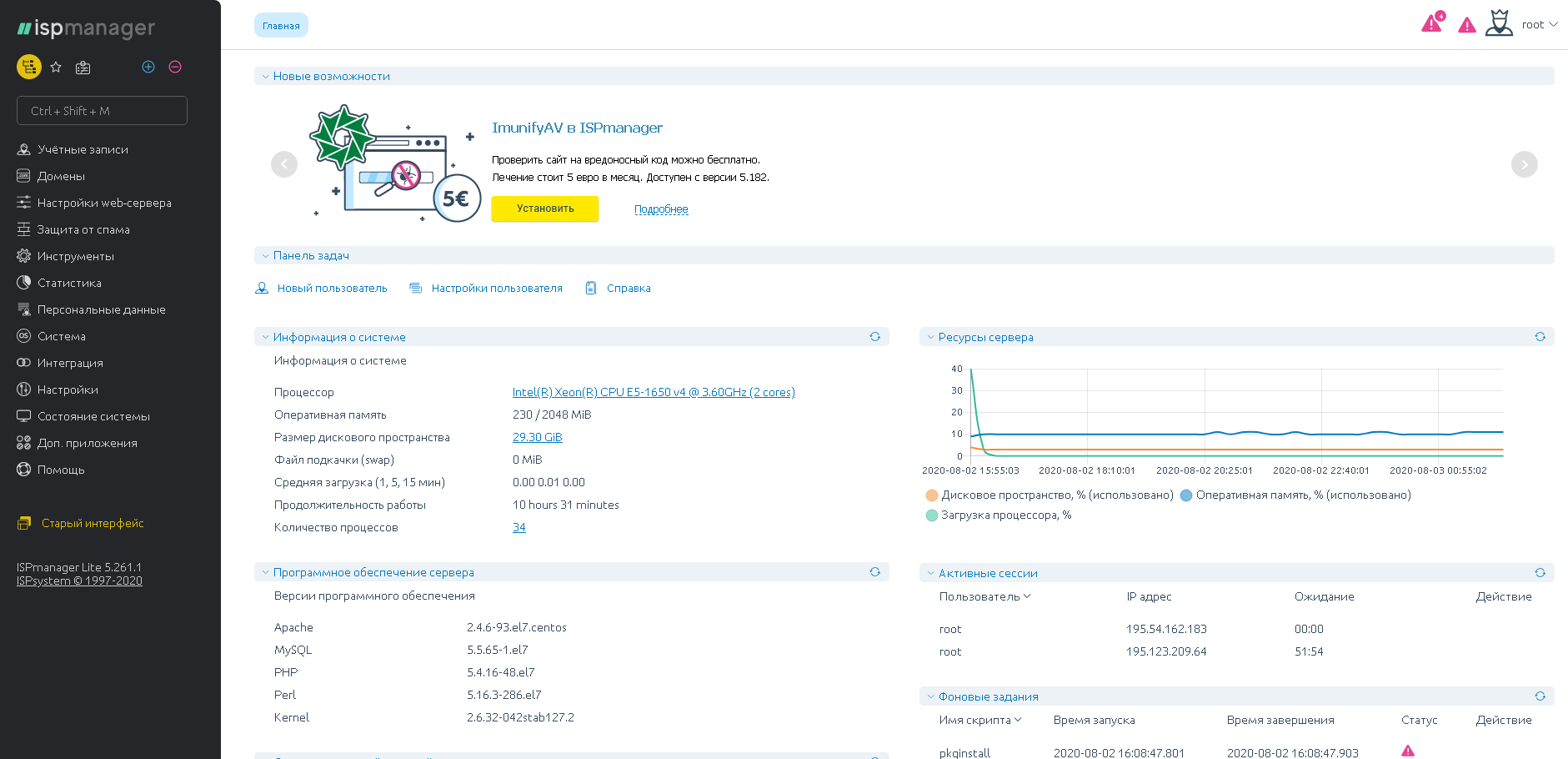Open the Подробнее link
This screenshot has width=1568, height=759.
tap(661, 209)
